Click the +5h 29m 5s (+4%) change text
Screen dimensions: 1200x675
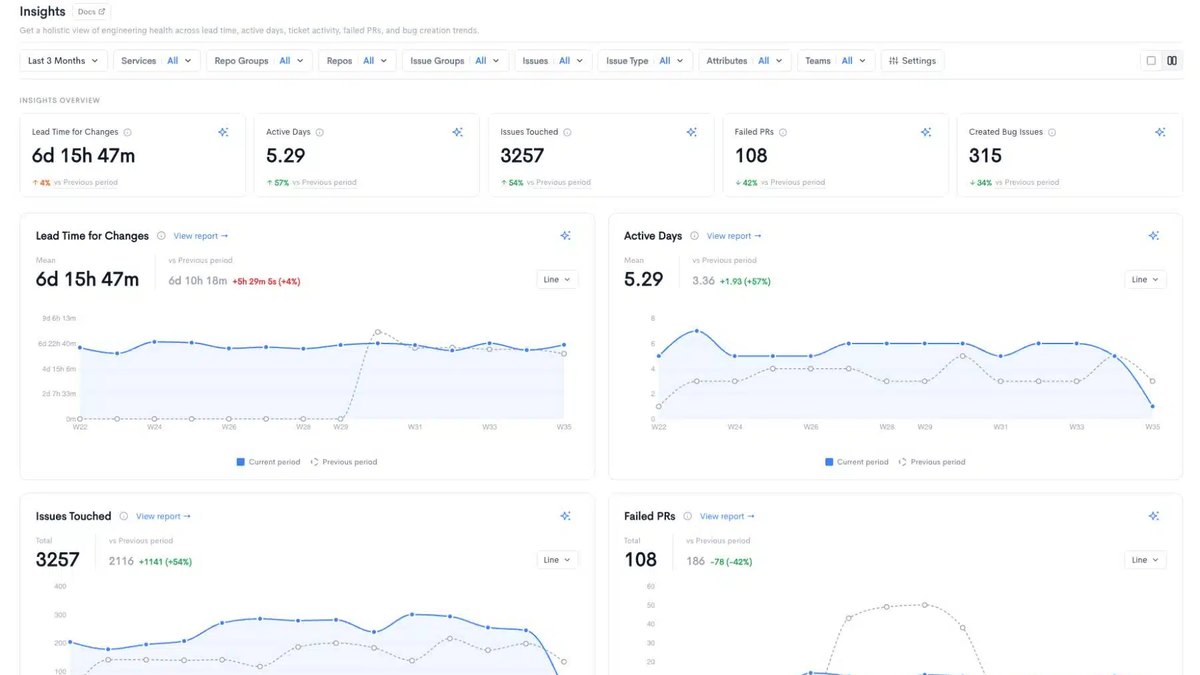tap(267, 282)
